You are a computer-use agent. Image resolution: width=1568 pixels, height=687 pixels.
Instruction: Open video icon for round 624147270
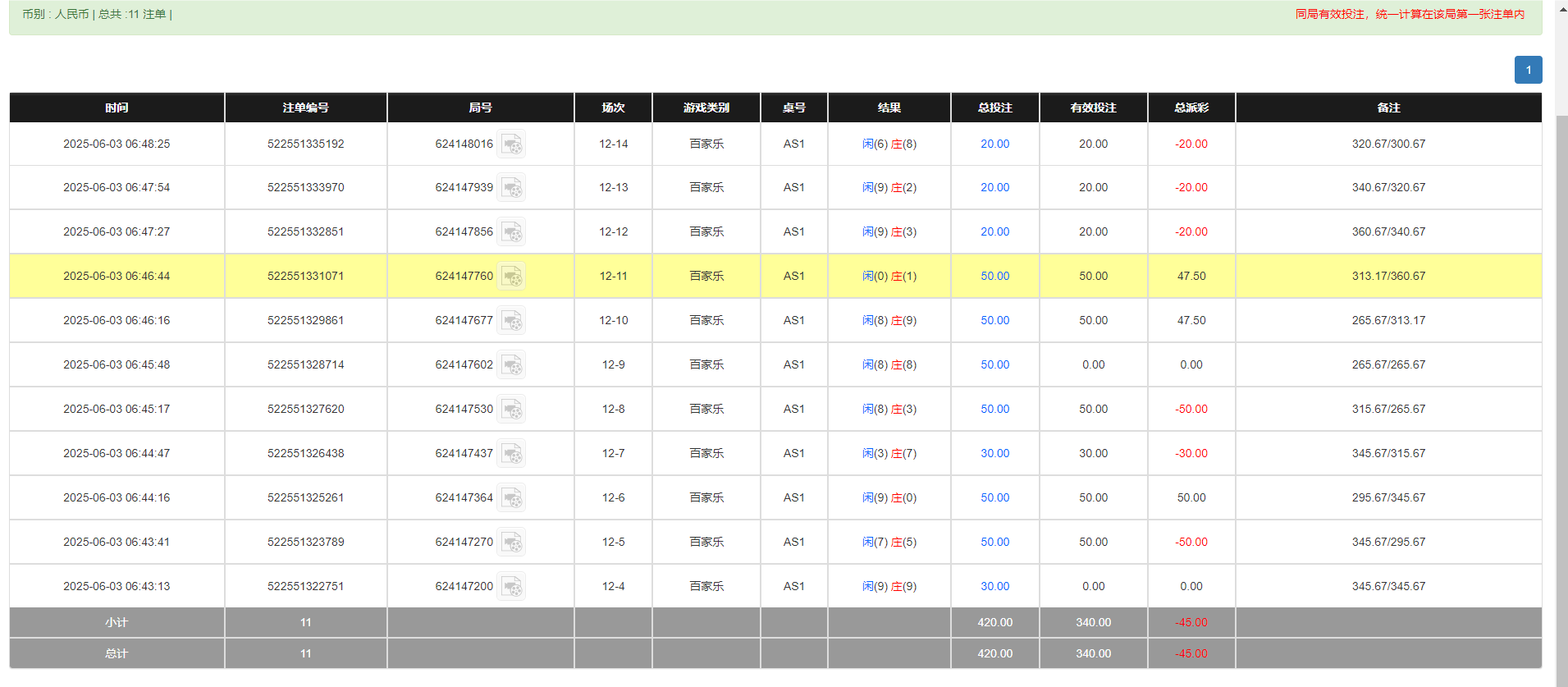point(511,543)
